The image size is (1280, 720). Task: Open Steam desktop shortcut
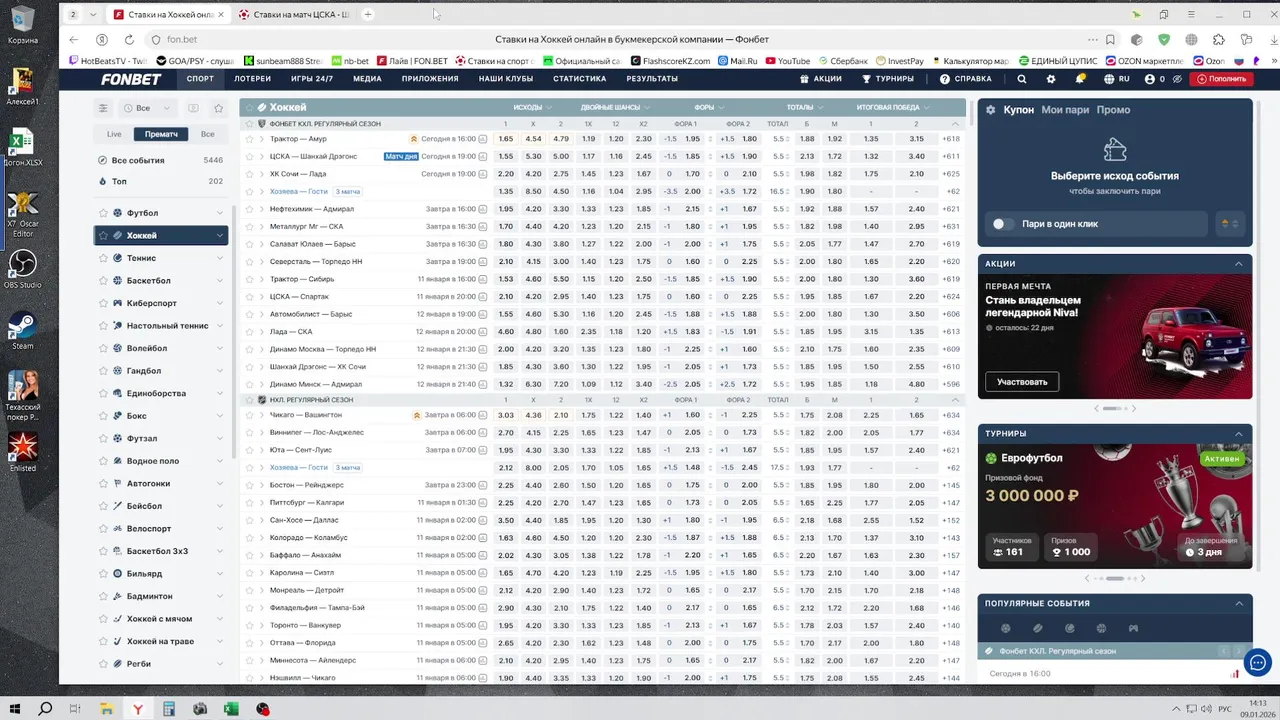coord(22,331)
